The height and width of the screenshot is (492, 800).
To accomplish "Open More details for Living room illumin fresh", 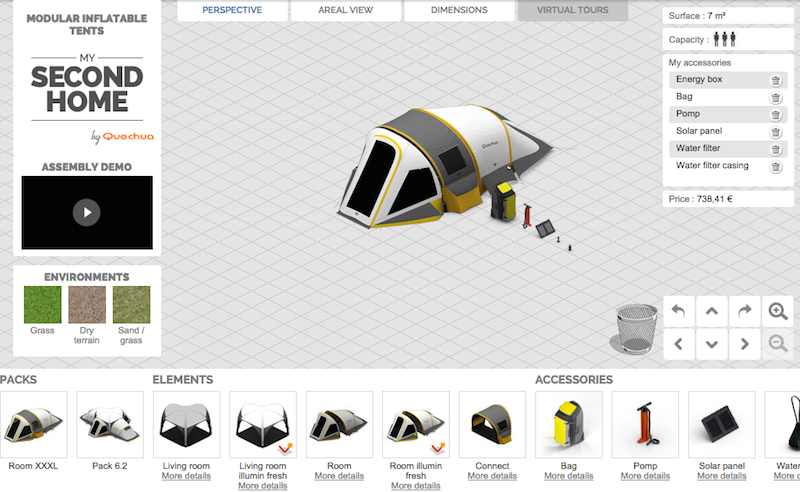I will tap(263, 486).
